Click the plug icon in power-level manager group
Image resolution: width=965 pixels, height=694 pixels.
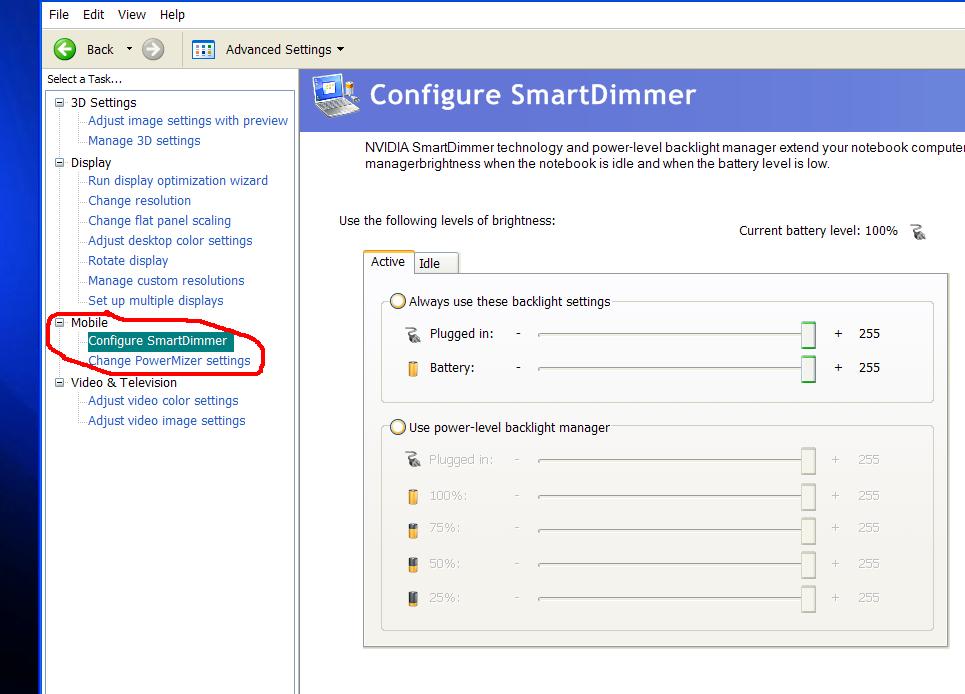point(413,460)
